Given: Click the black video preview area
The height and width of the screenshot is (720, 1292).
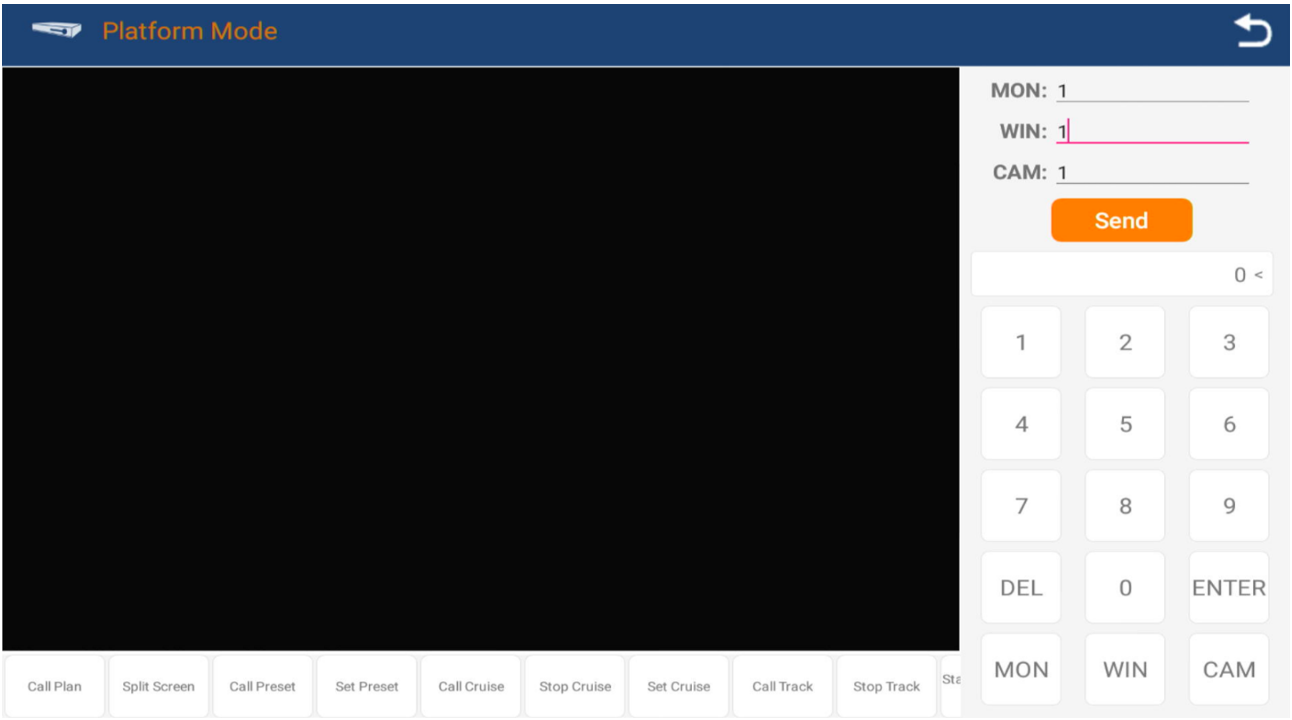Looking at the screenshot, I should pos(480,360).
